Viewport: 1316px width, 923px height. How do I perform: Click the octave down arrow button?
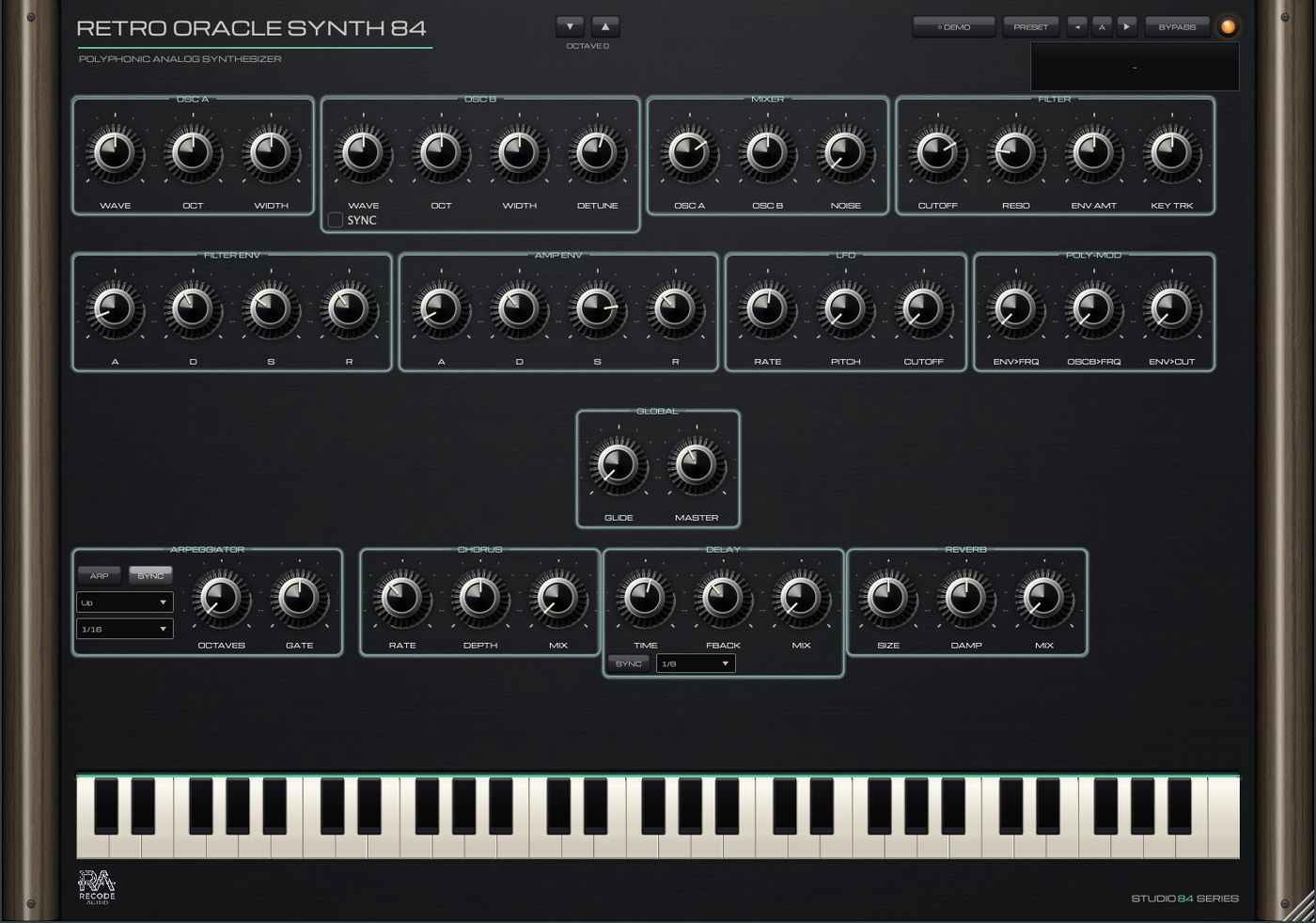[x=570, y=26]
